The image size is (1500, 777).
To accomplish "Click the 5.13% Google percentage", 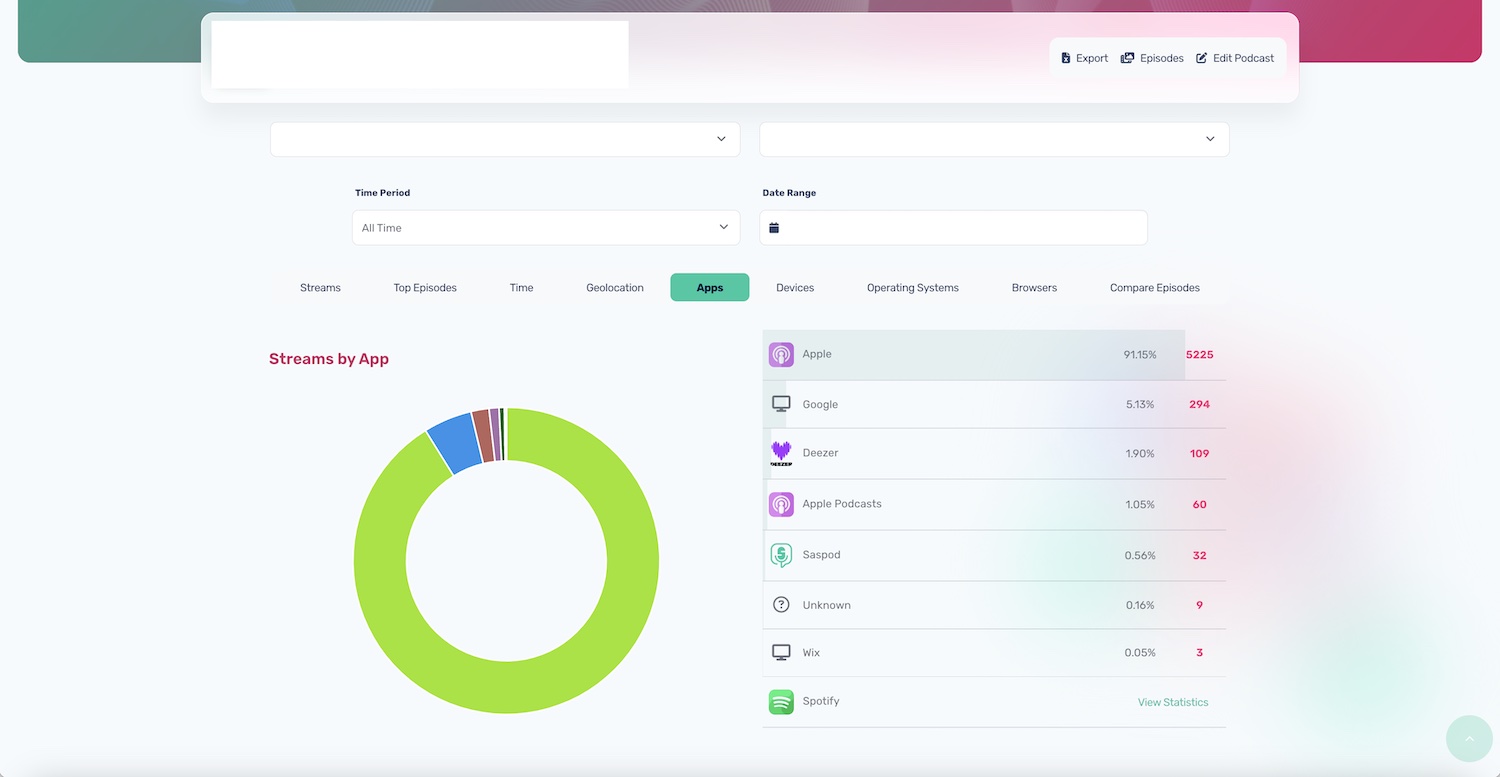I will click(1140, 405).
